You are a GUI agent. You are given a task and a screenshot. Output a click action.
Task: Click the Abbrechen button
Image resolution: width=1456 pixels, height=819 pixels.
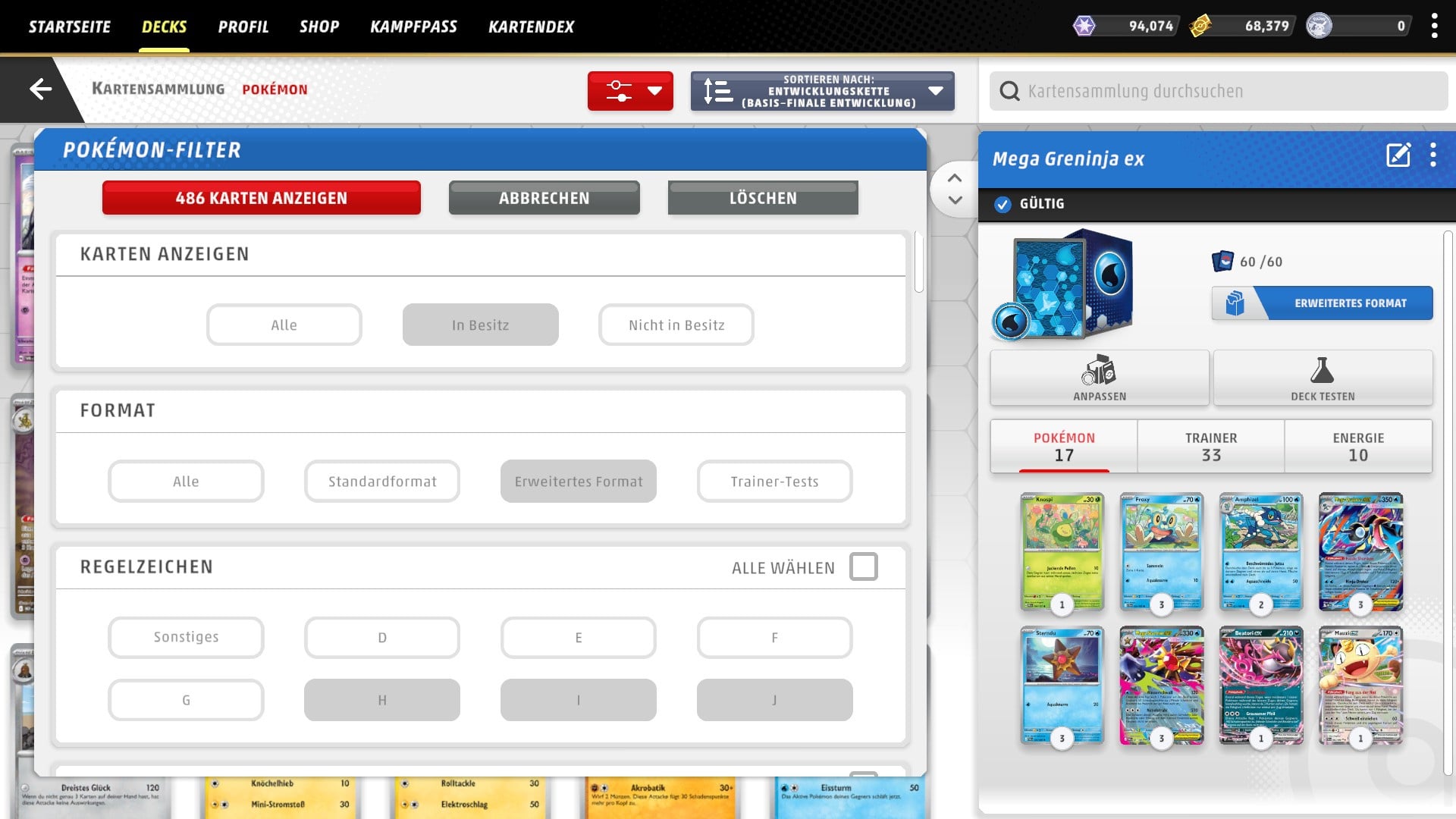(544, 198)
